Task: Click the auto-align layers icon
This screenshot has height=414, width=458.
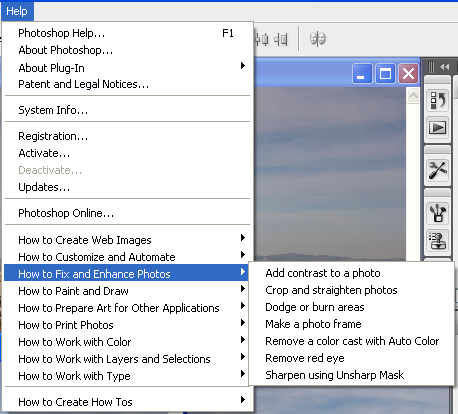Action: point(318,39)
